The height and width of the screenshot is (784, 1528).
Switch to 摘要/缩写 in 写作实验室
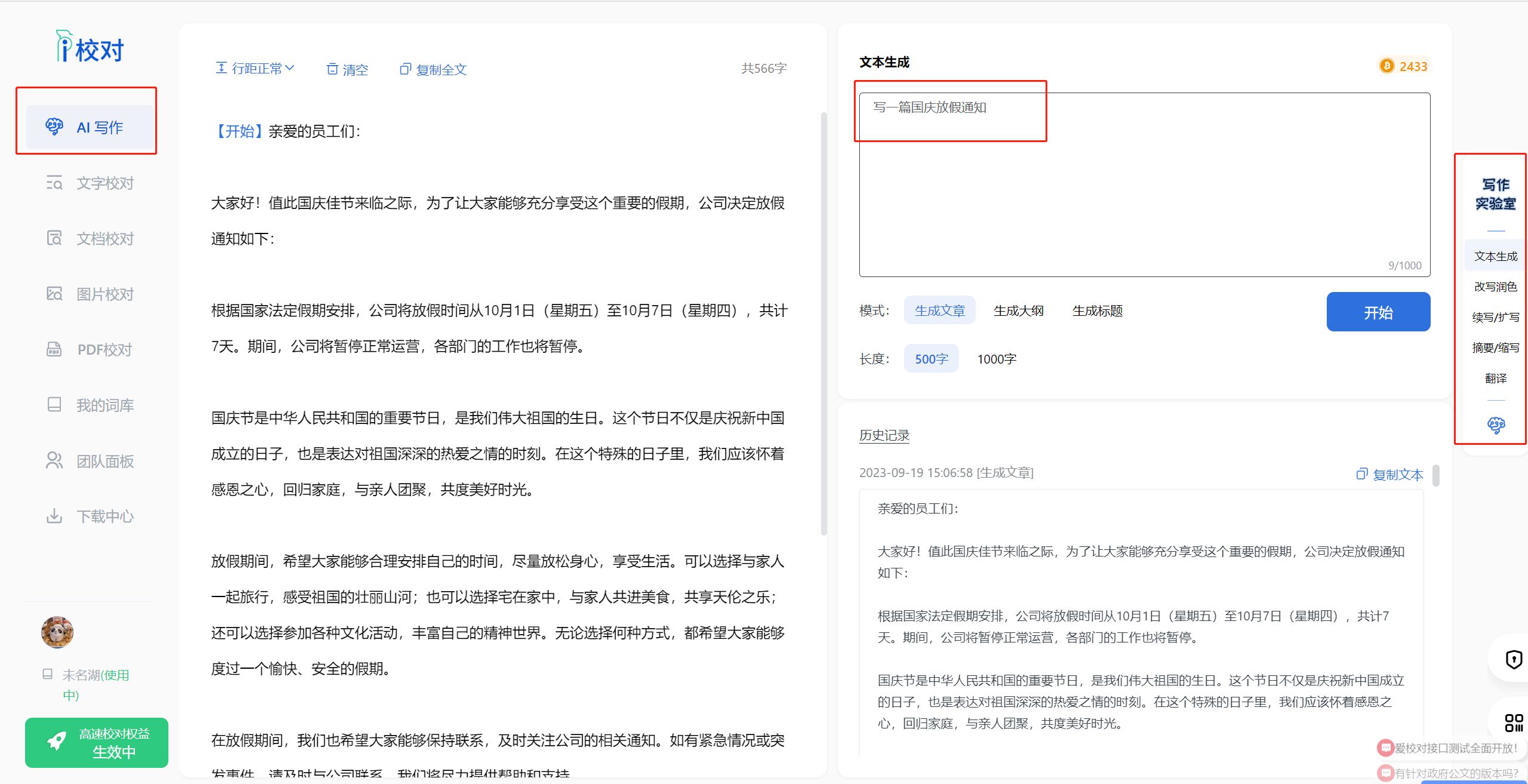(x=1495, y=348)
